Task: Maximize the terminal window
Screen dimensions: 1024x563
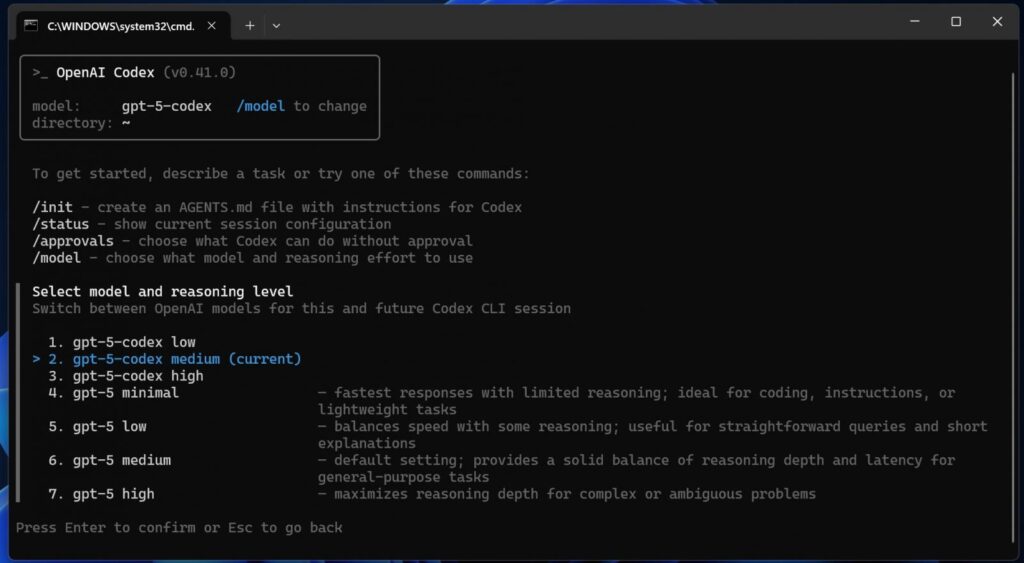Action: click(x=956, y=22)
